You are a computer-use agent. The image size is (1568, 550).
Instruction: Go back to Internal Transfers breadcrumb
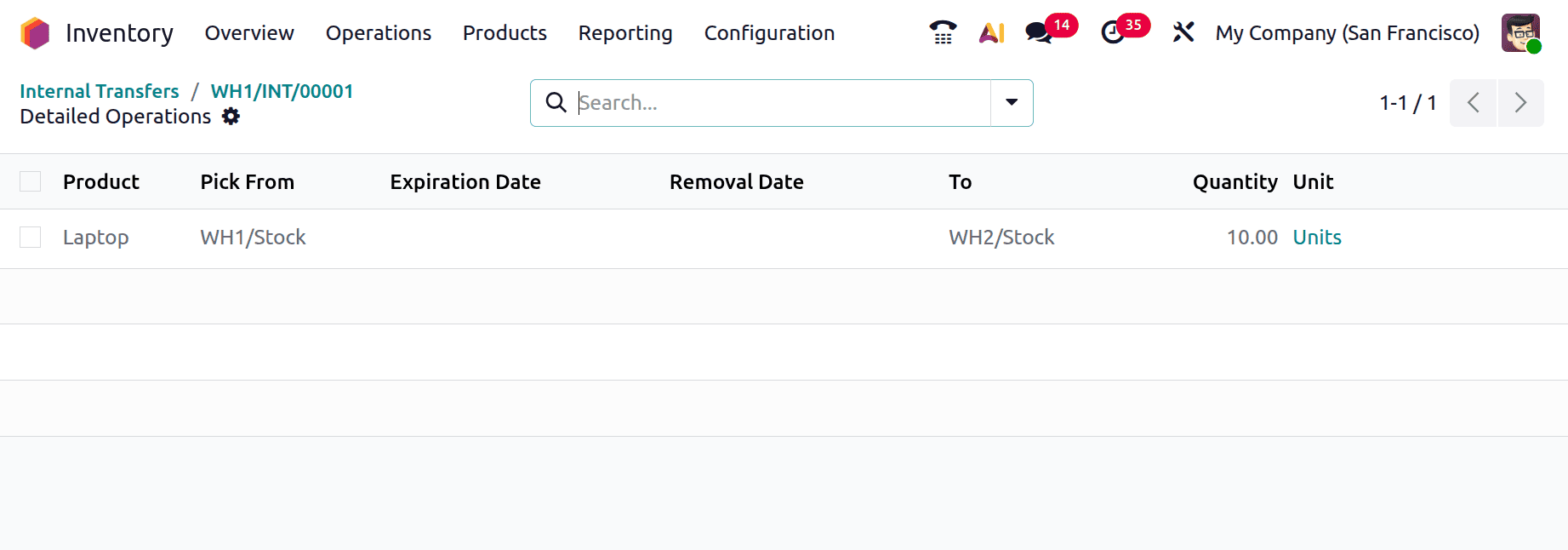[100, 91]
